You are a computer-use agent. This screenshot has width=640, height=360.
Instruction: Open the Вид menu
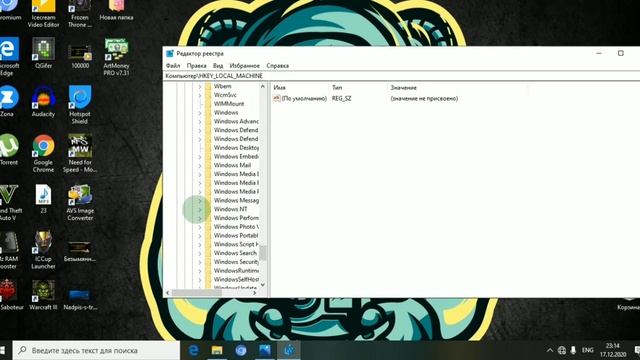coord(218,65)
